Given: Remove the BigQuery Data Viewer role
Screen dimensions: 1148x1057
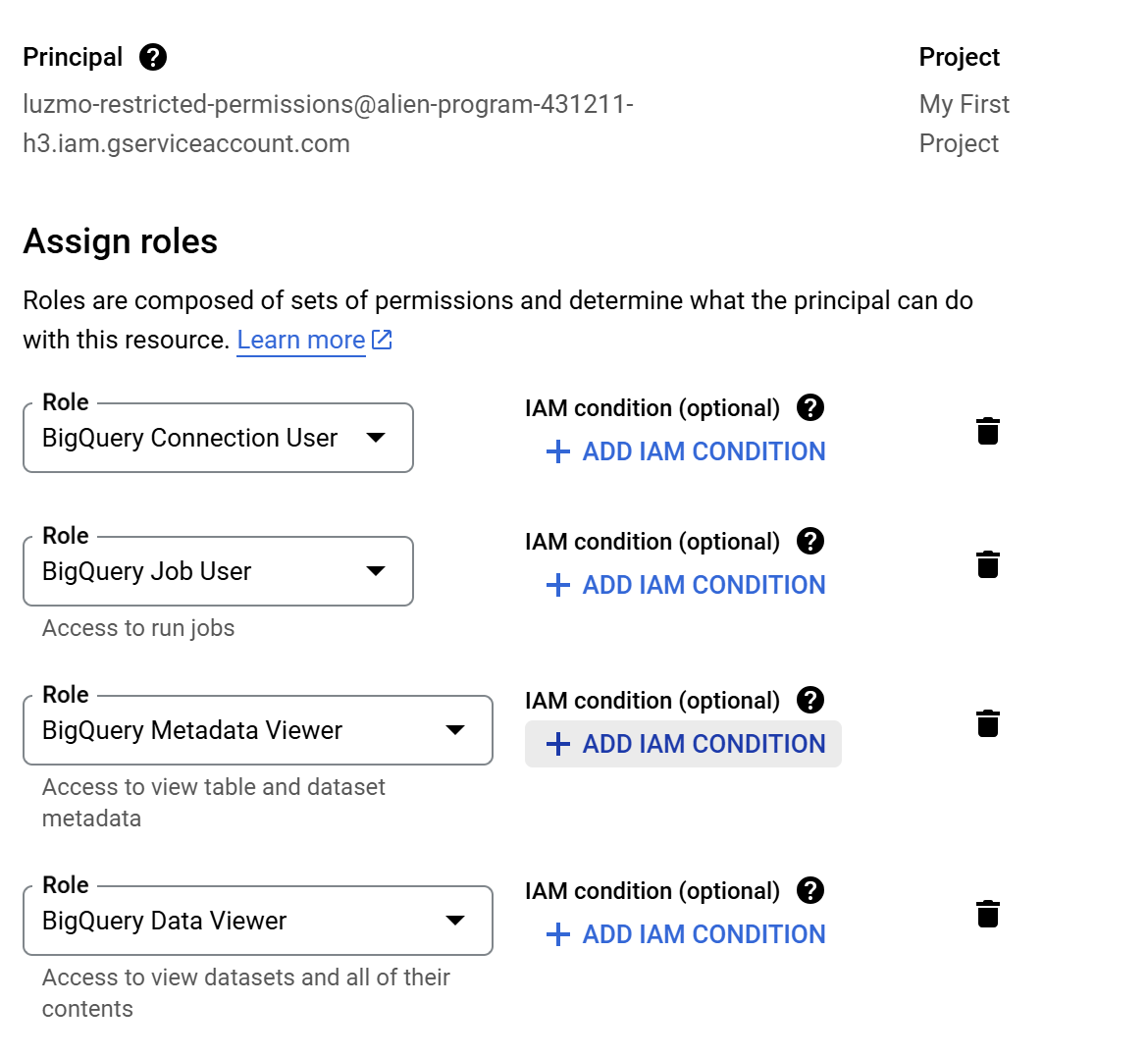Looking at the screenshot, I should pos(988,914).
